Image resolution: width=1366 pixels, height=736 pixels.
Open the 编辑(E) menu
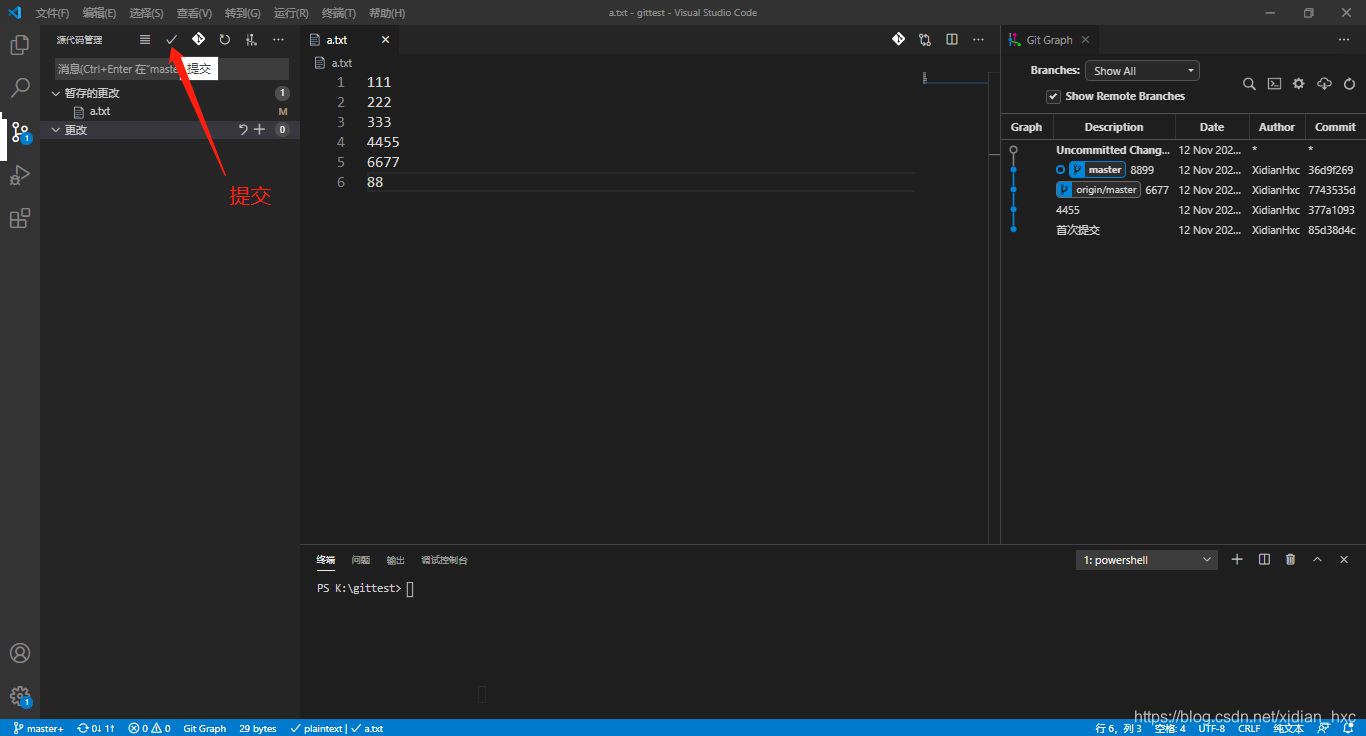[x=99, y=13]
